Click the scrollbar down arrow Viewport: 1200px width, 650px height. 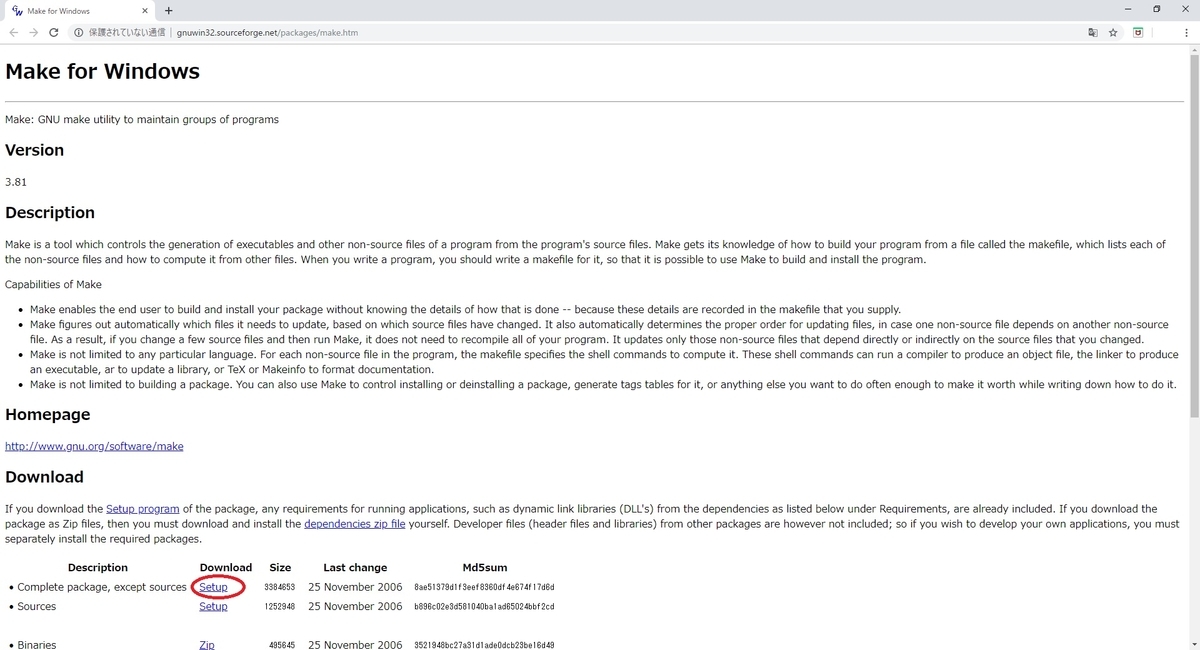click(1193, 643)
